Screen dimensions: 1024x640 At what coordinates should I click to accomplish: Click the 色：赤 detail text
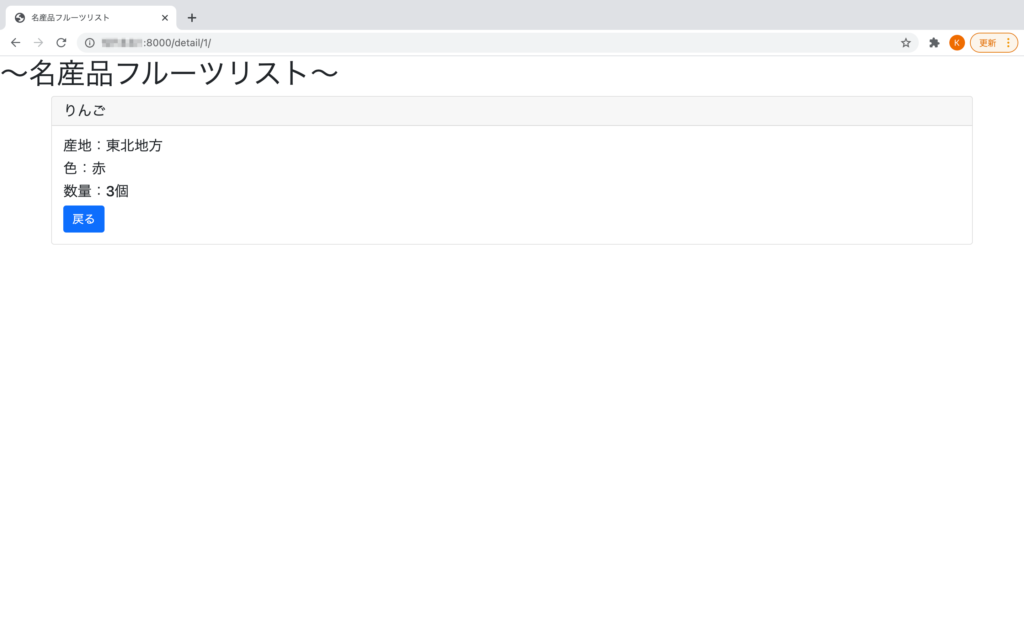pyautogui.click(x=83, y=168)
